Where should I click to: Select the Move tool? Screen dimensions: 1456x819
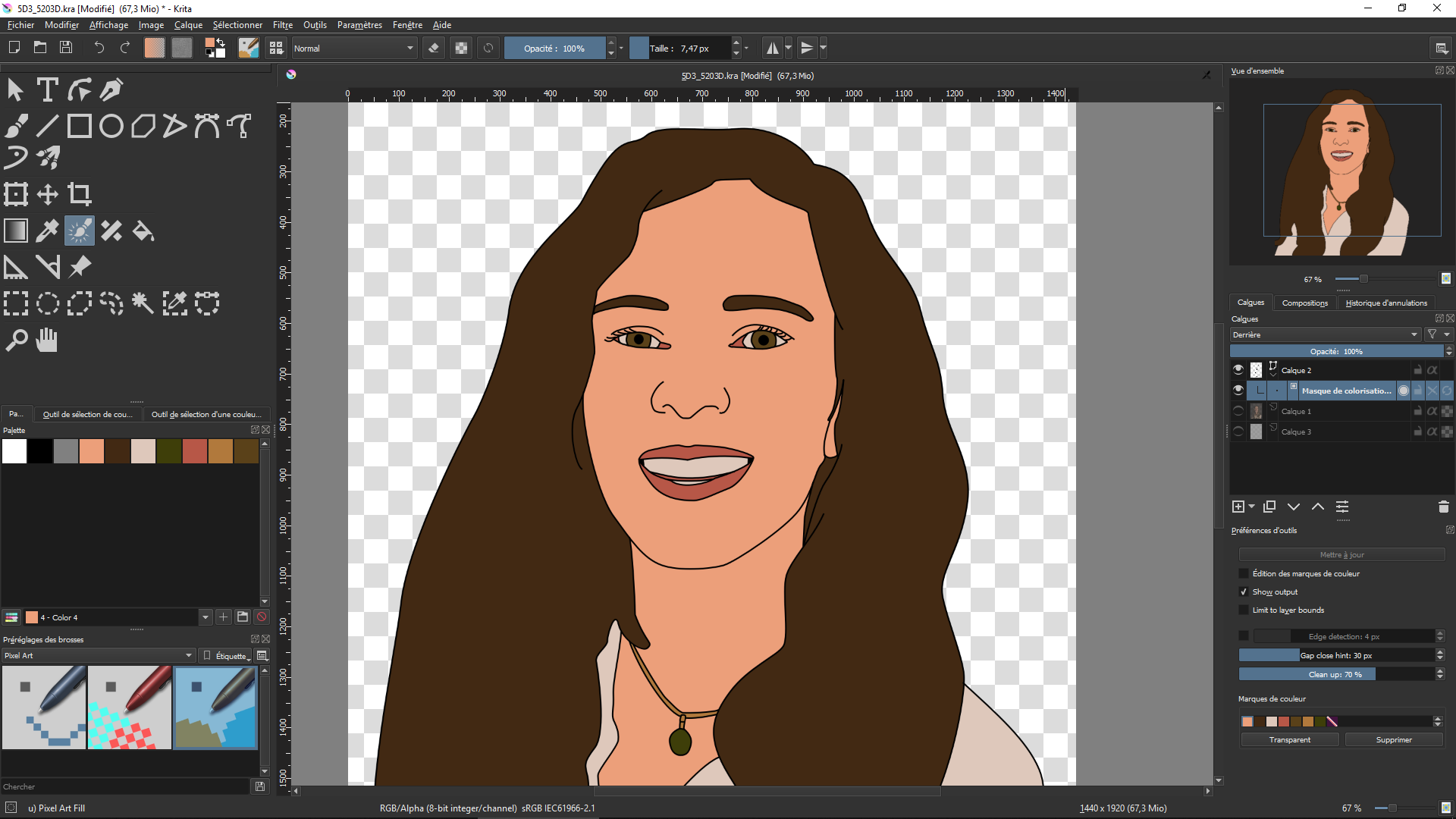click(x=48, y=194)
